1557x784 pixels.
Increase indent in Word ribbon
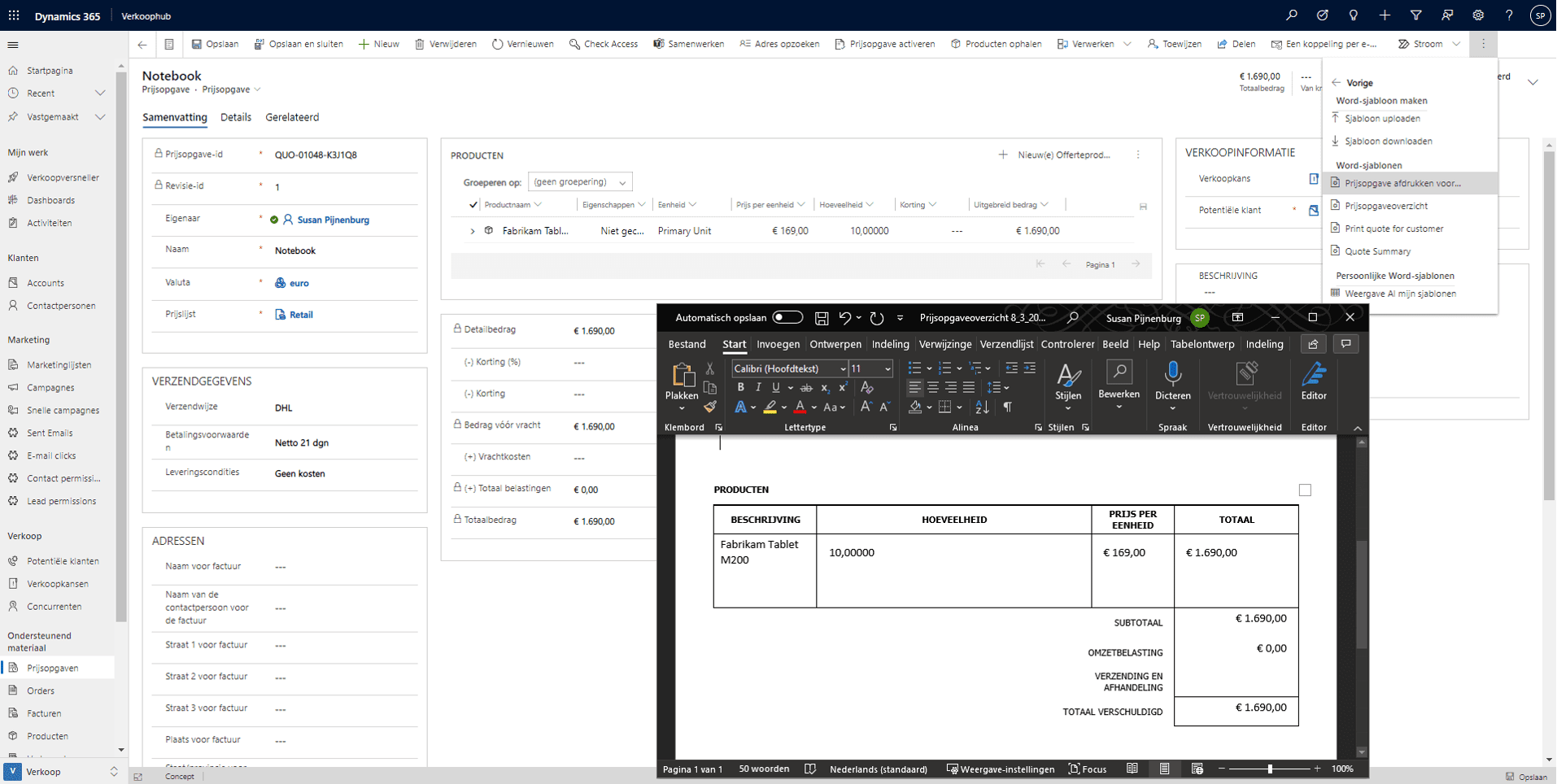[1029, 368]
